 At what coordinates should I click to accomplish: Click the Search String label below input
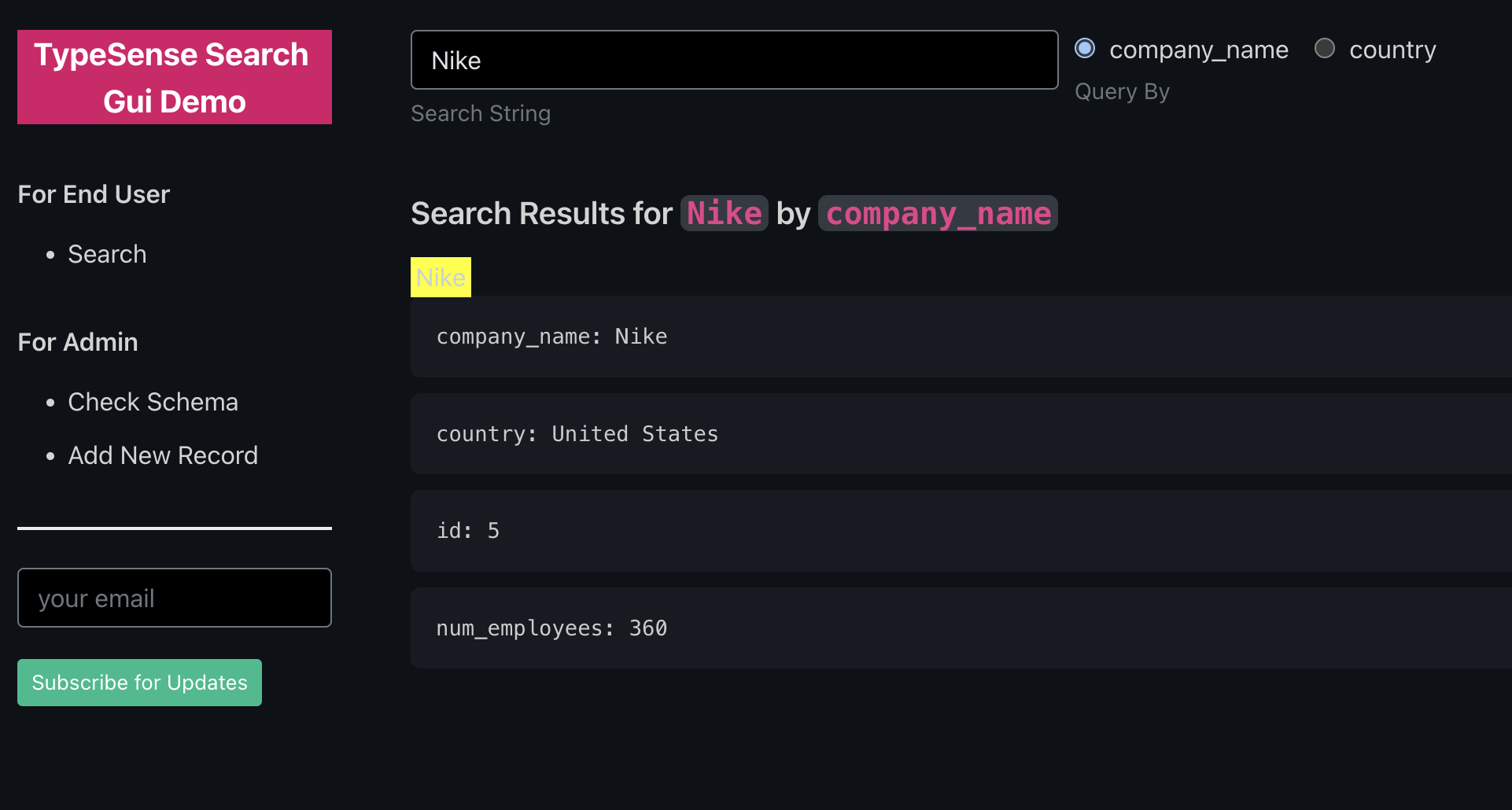(x=480, y=113)
